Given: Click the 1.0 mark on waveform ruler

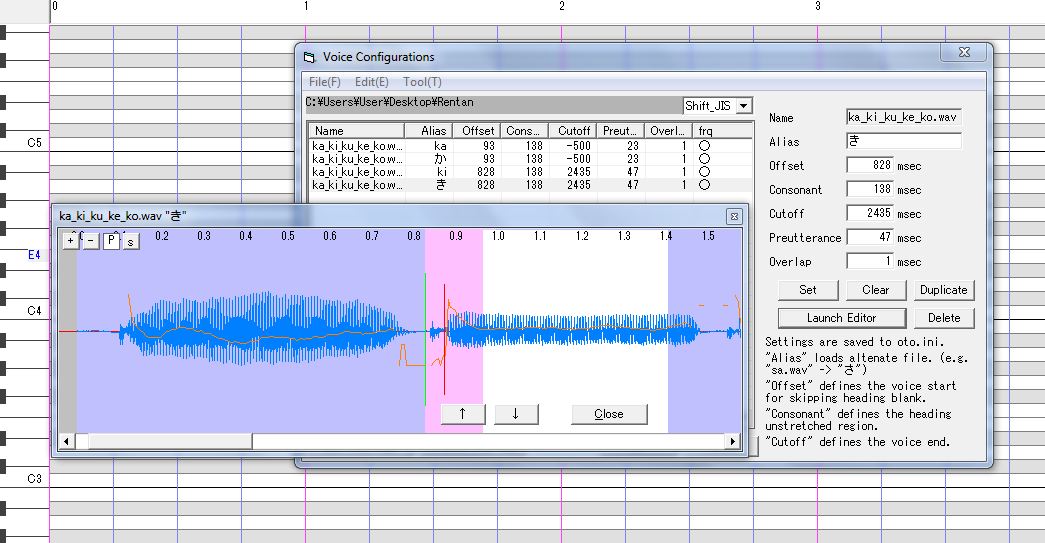Looking at the screenshot, I should click(x=498, y=236).
